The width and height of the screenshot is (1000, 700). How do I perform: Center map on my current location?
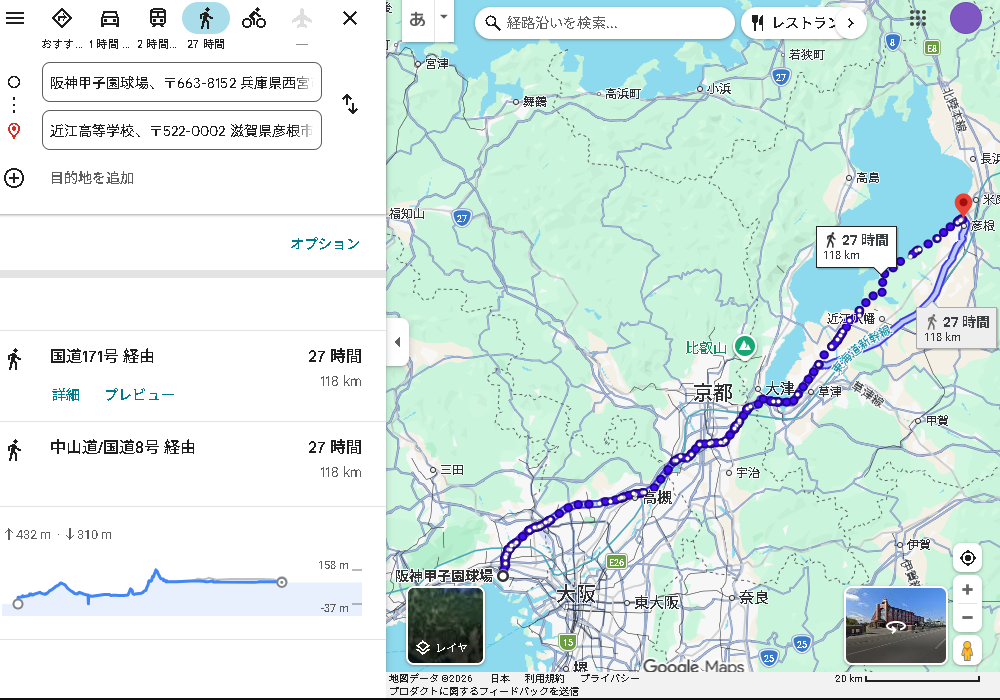(967, 558)
